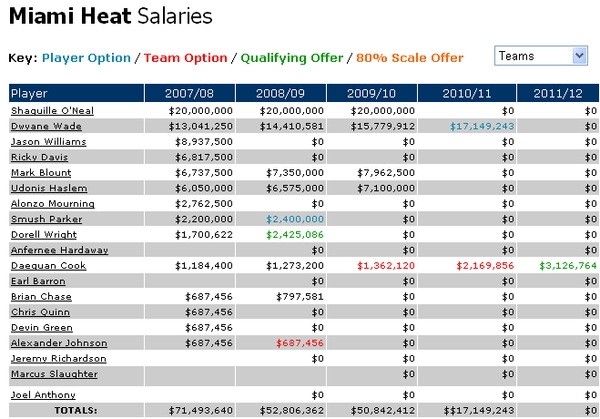Click 80% Scale Offer in the key
This screenshot has height=419, width=600.
click(410, 58)
